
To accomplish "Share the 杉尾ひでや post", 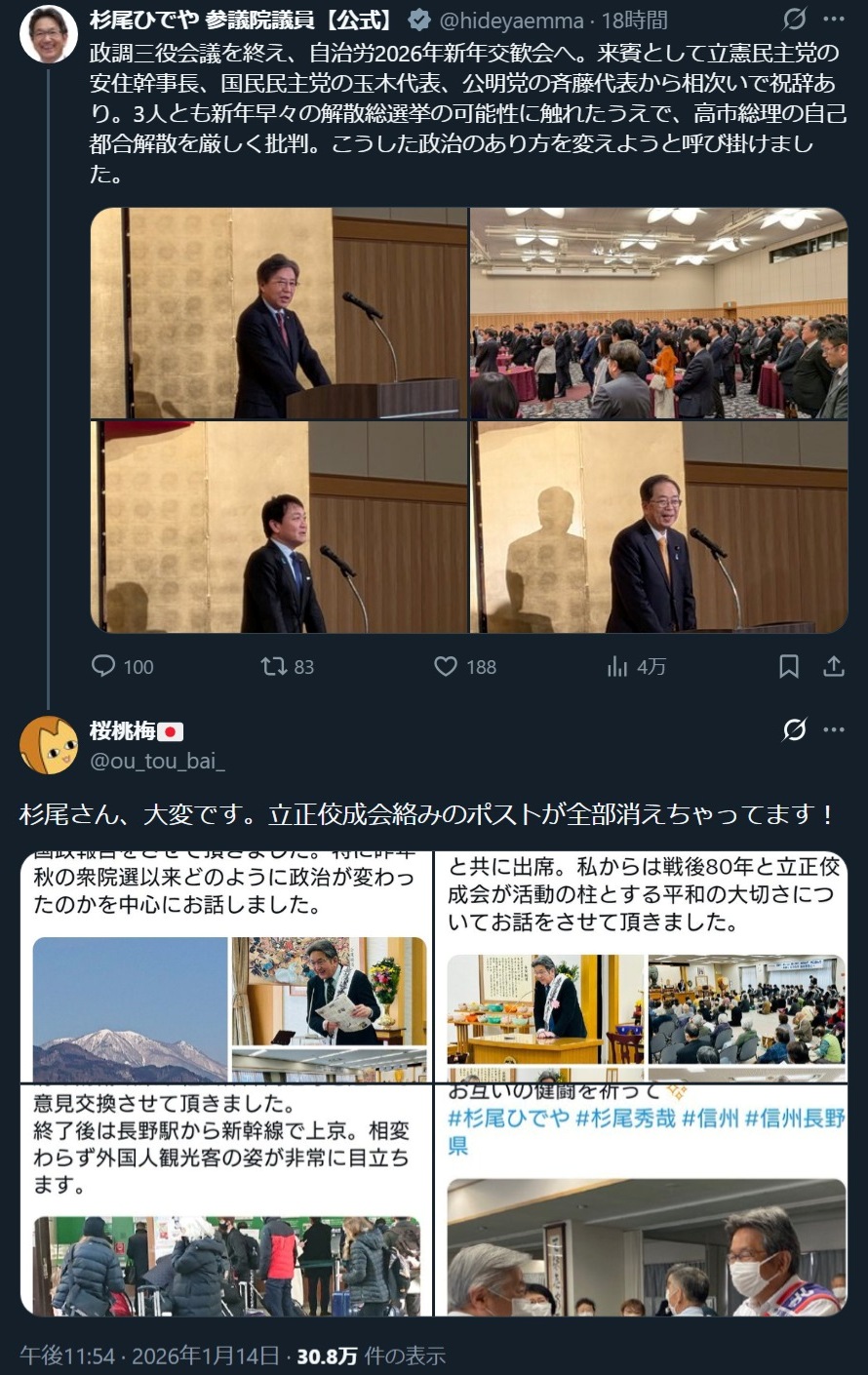I will (834, 666).
